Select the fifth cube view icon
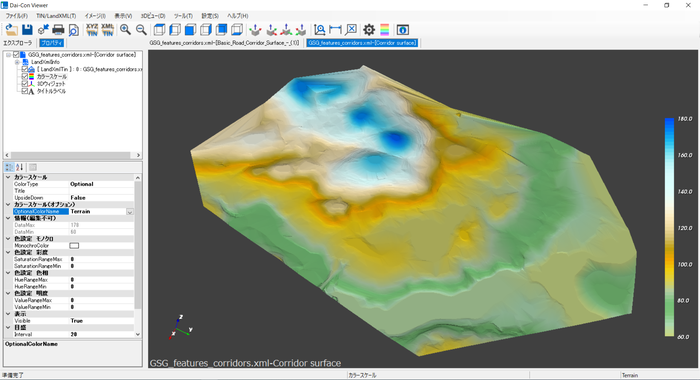The image size is (700, 380). tap(221, 30)
